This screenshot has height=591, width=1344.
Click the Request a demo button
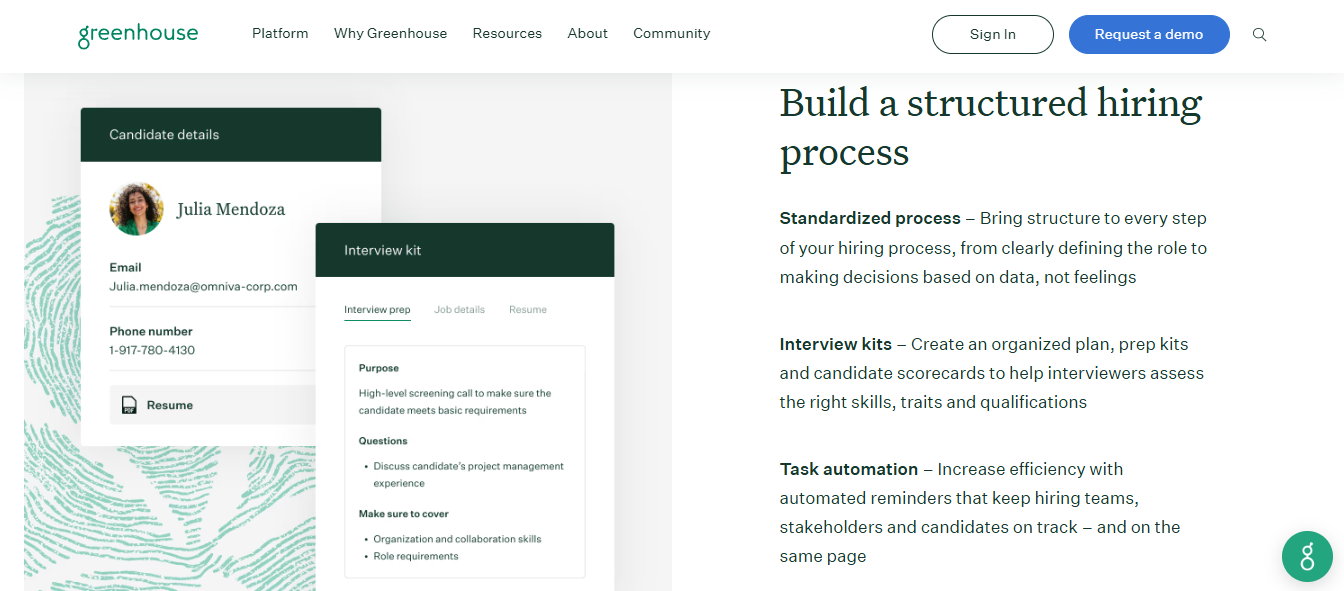click(1149, 34)
